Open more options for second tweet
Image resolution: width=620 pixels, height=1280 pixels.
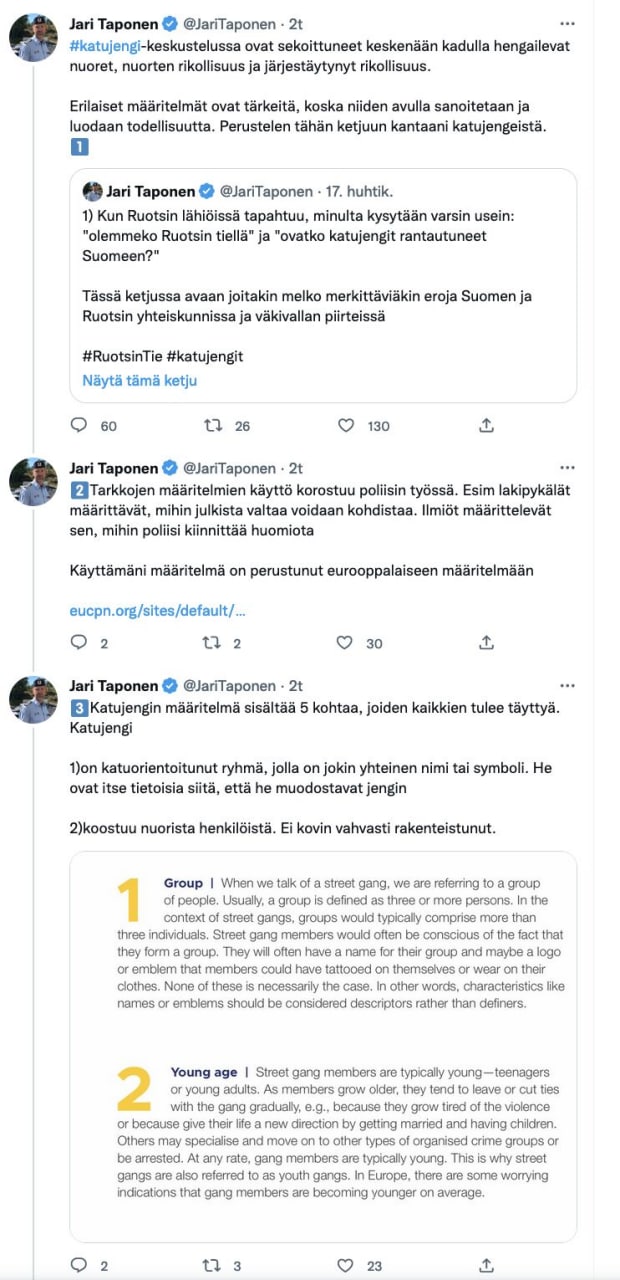coord(568,468)
